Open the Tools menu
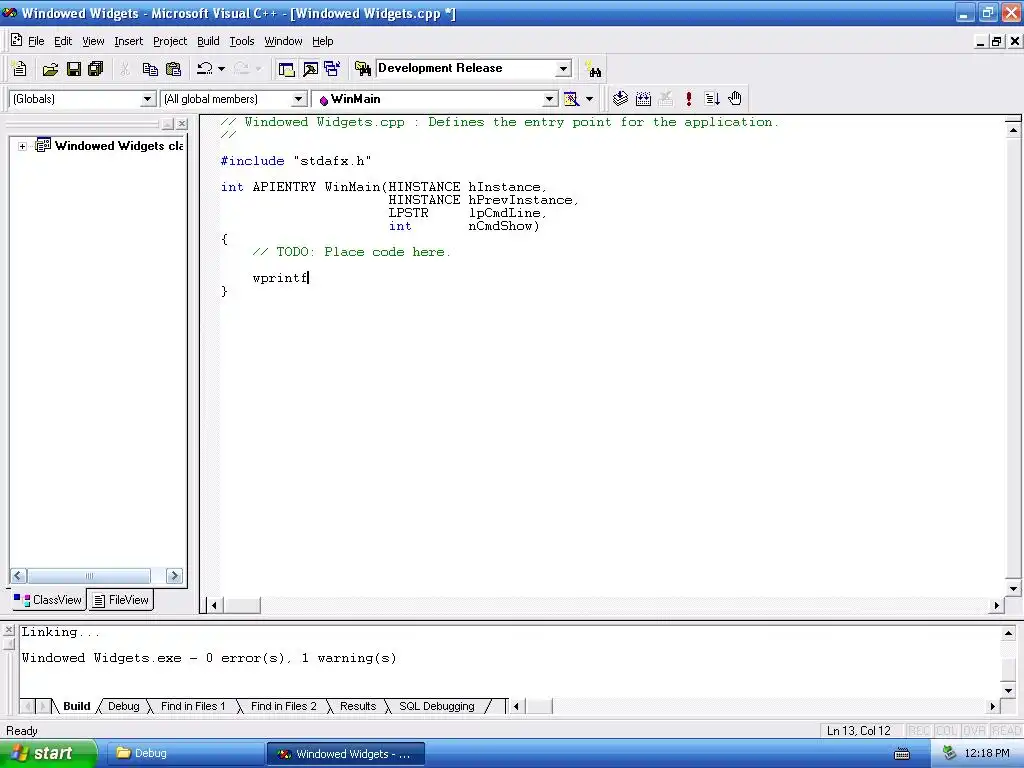 tap(242, 41)
